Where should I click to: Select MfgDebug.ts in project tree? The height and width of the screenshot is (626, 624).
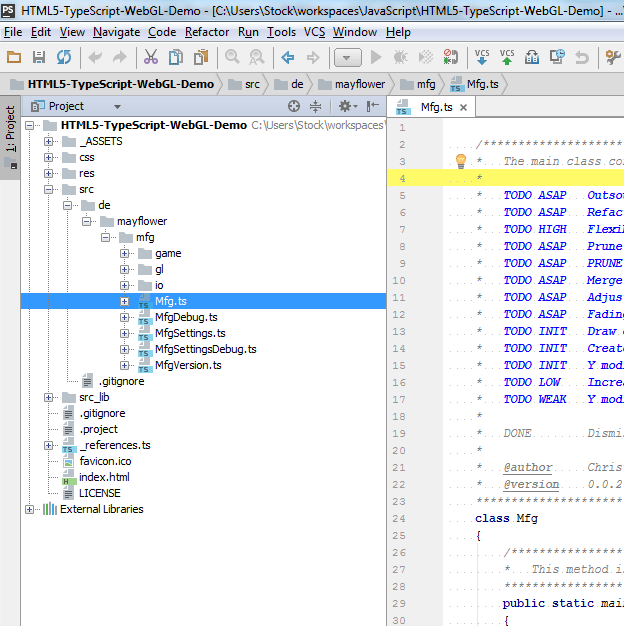tap(186, 317)
